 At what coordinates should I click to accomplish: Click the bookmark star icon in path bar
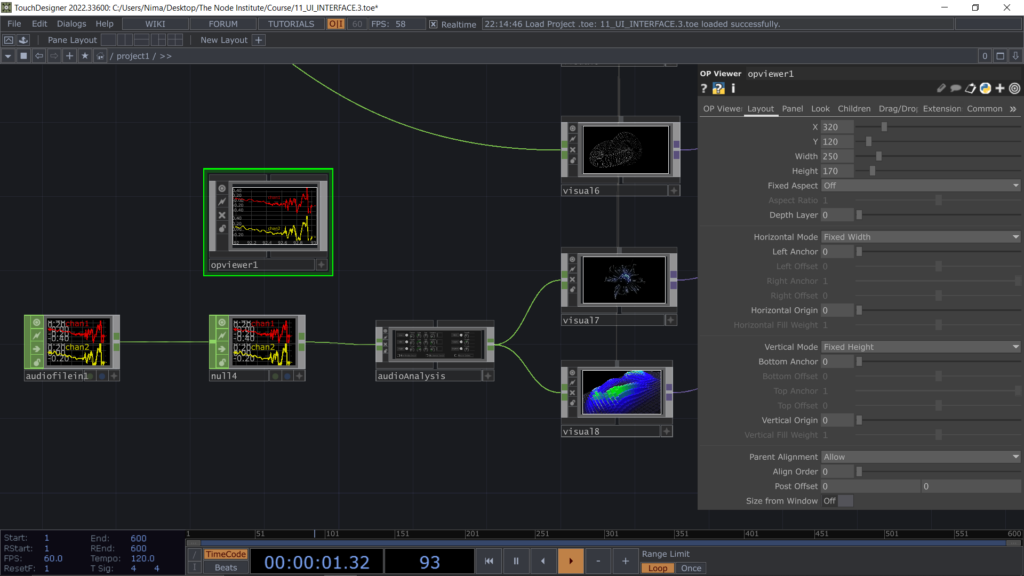pos(85,56)
